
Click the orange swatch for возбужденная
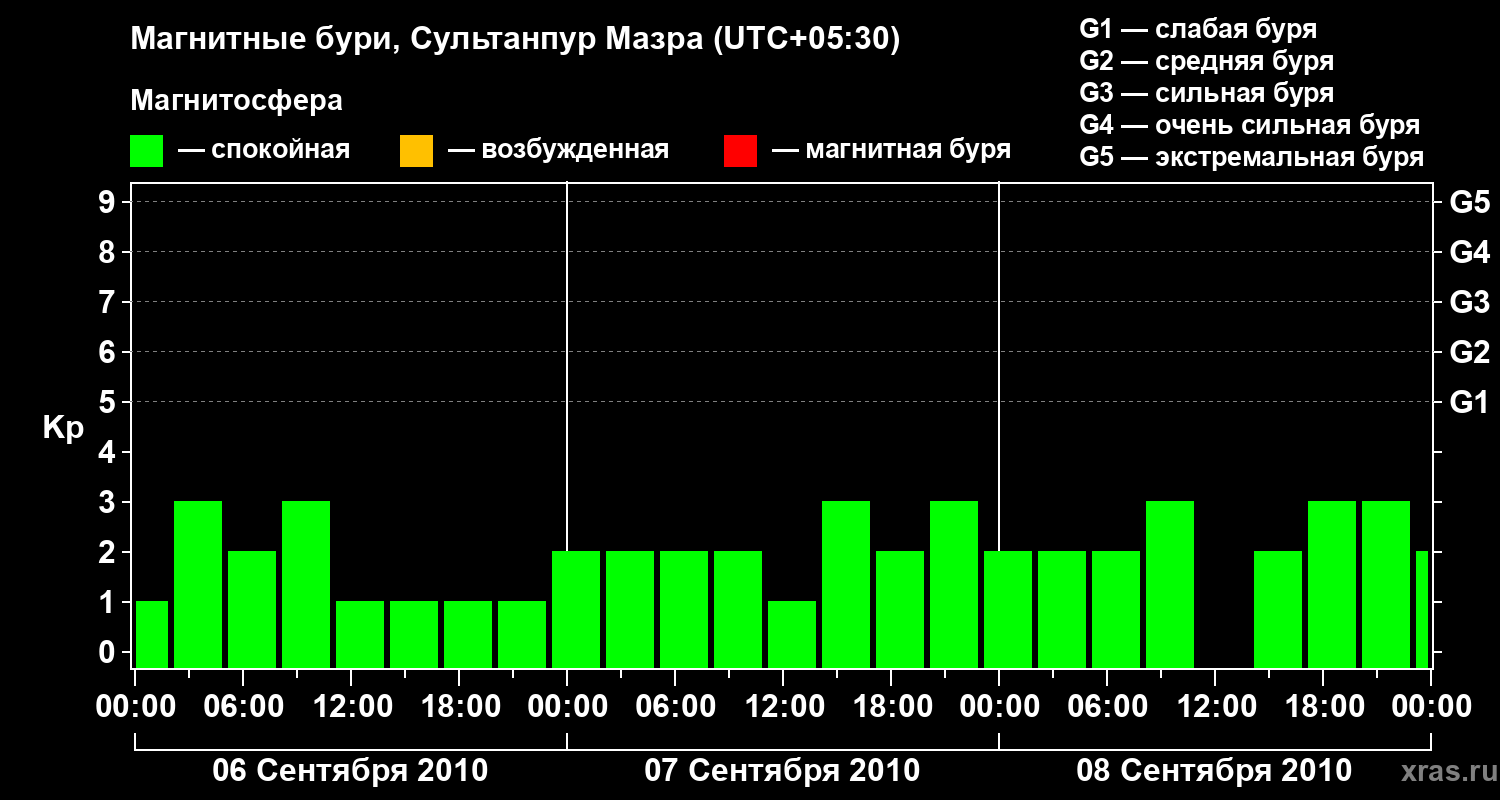[x=416, y=151]
